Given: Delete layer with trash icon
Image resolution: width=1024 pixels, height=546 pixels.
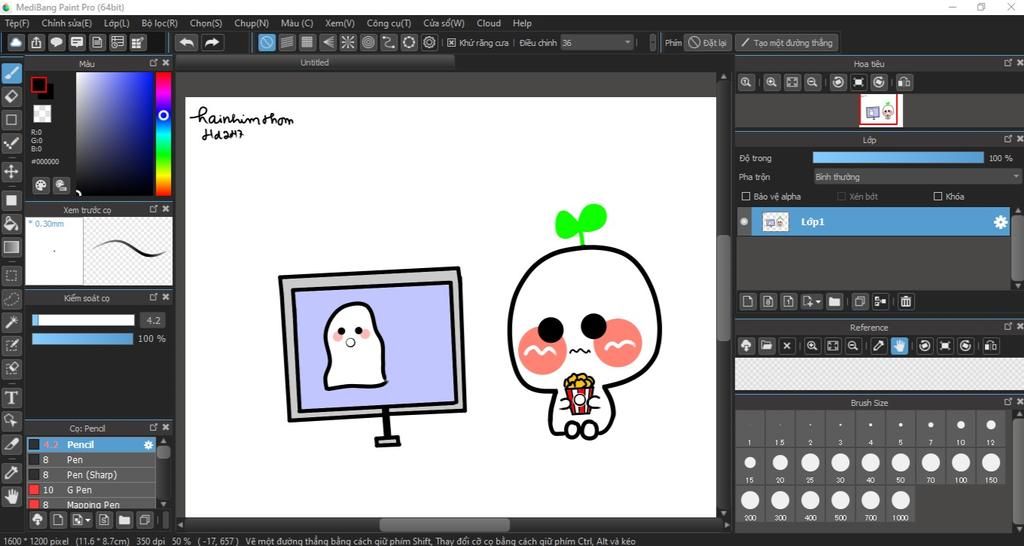Looking at the screenshot, I should [x=906, y=301].
